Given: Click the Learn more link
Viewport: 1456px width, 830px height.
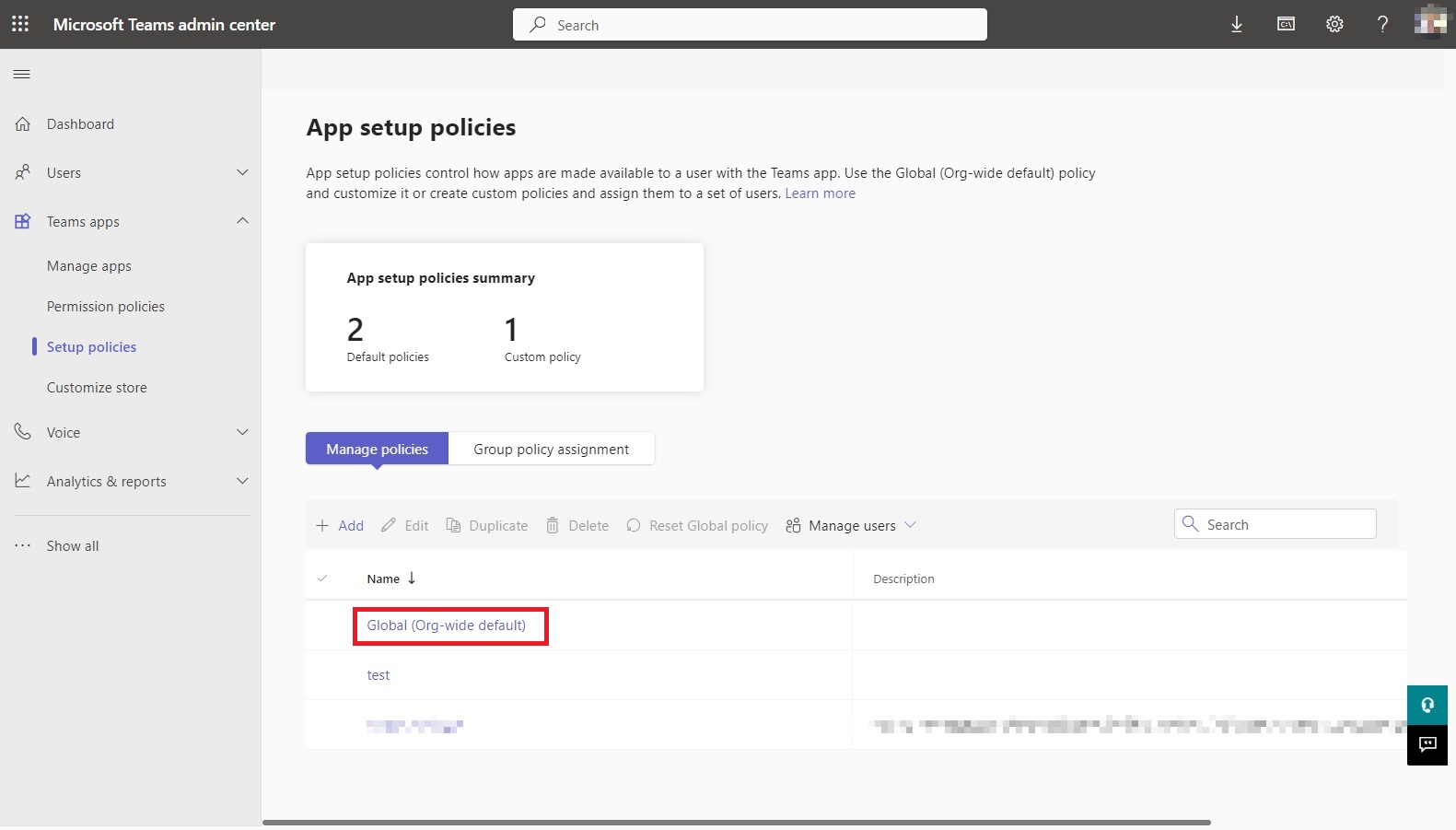Looking at the screenshot, I should tap(820, 193).
